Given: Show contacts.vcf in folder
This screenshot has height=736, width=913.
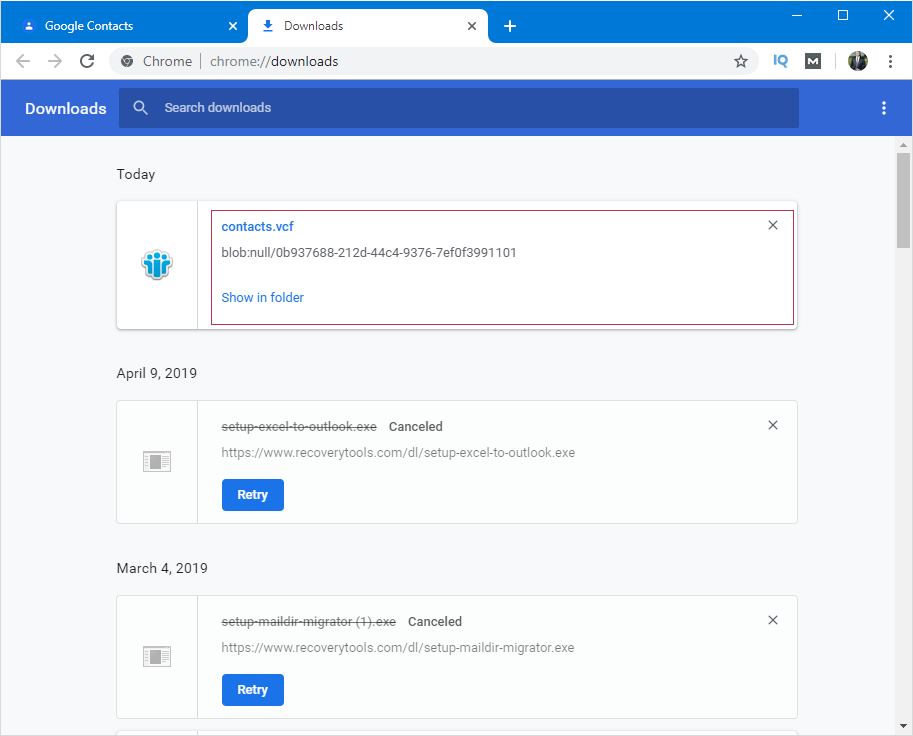Looking at the screenshot, I should coord(263,298).
